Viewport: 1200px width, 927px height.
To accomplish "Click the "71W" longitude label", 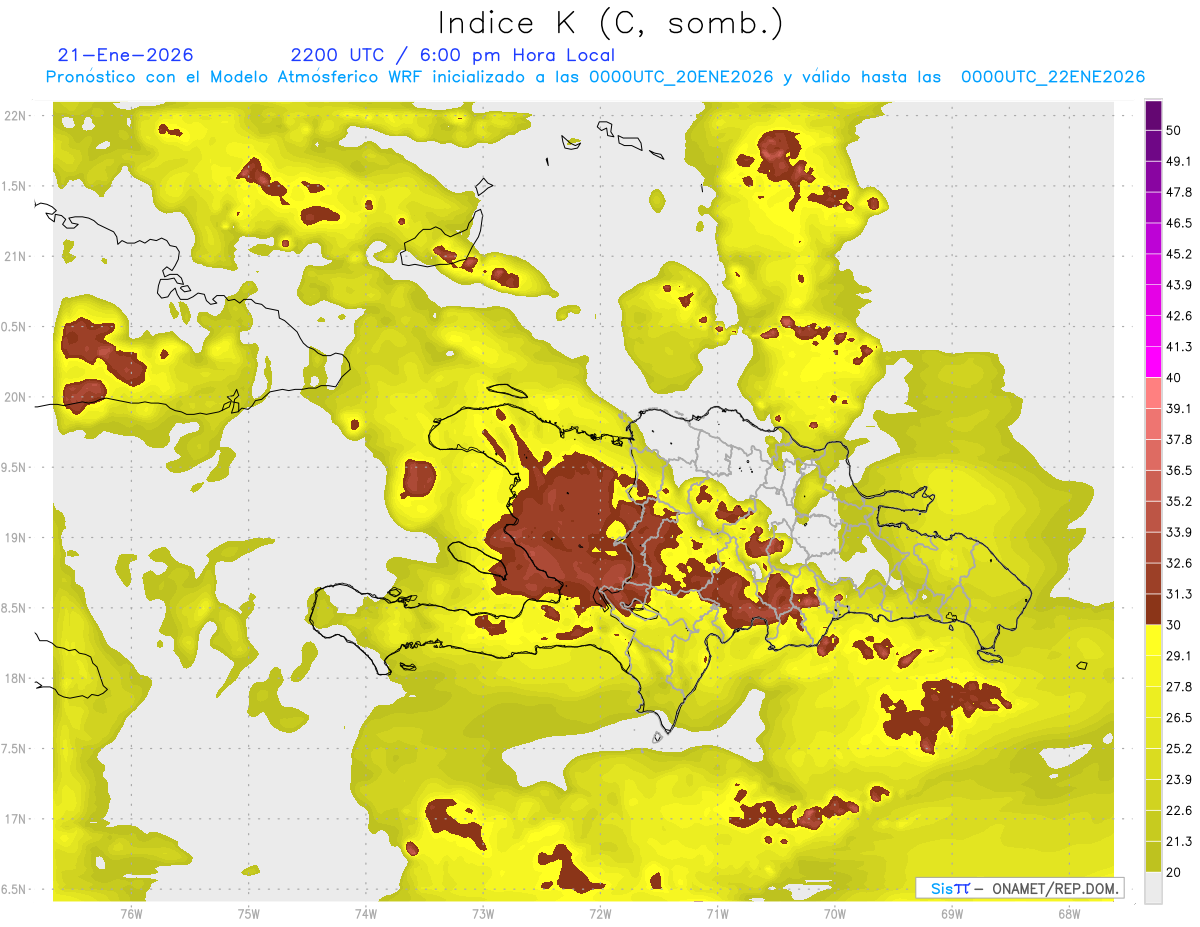I will click(717, 912).
